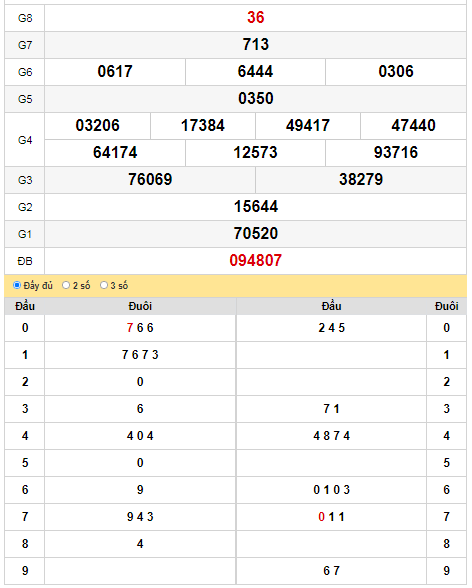Click the G5 result 0350
This screenshot has width=472, height=588.
pos(255,99)
